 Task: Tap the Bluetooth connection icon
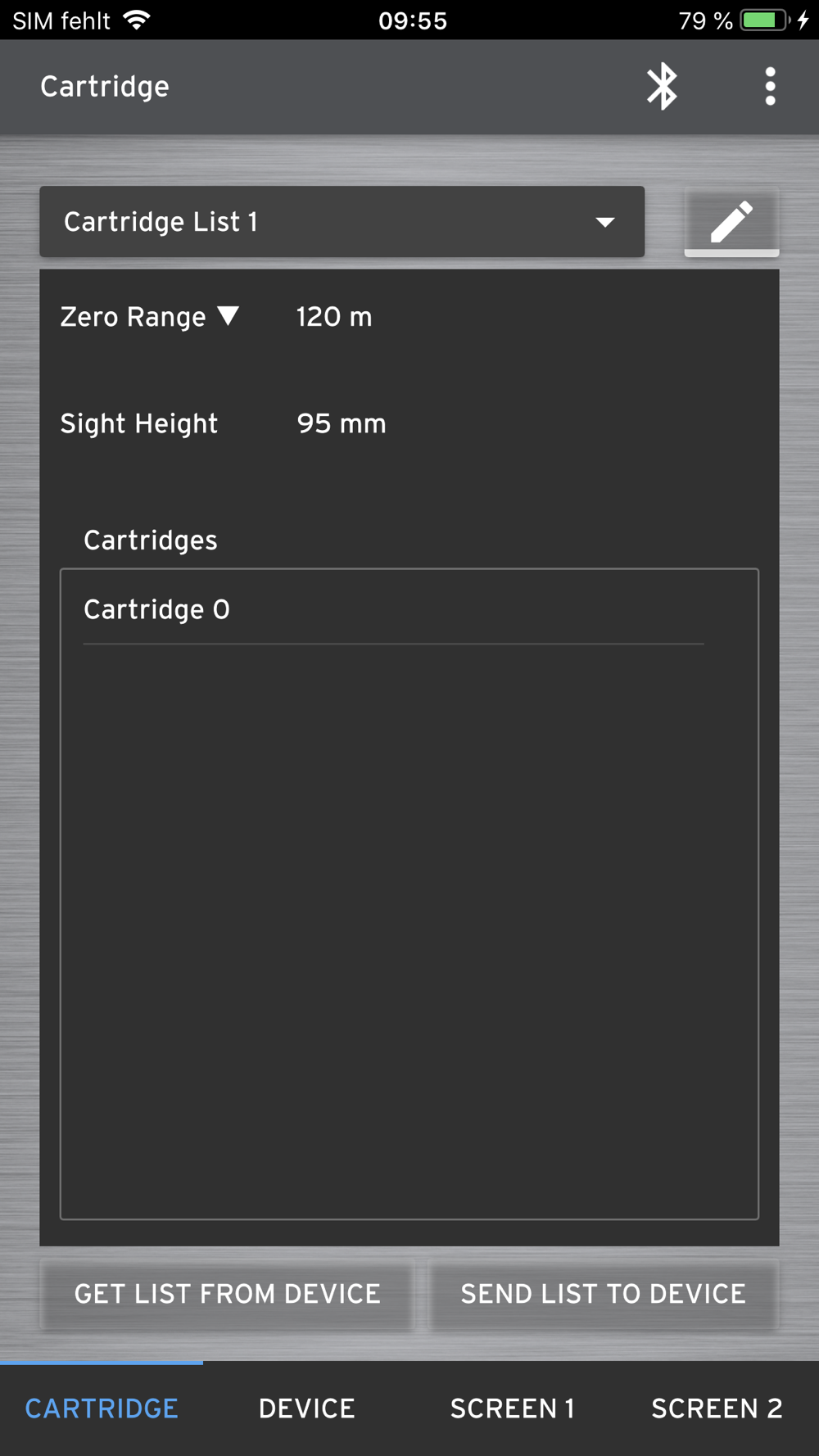coord(662,86)
